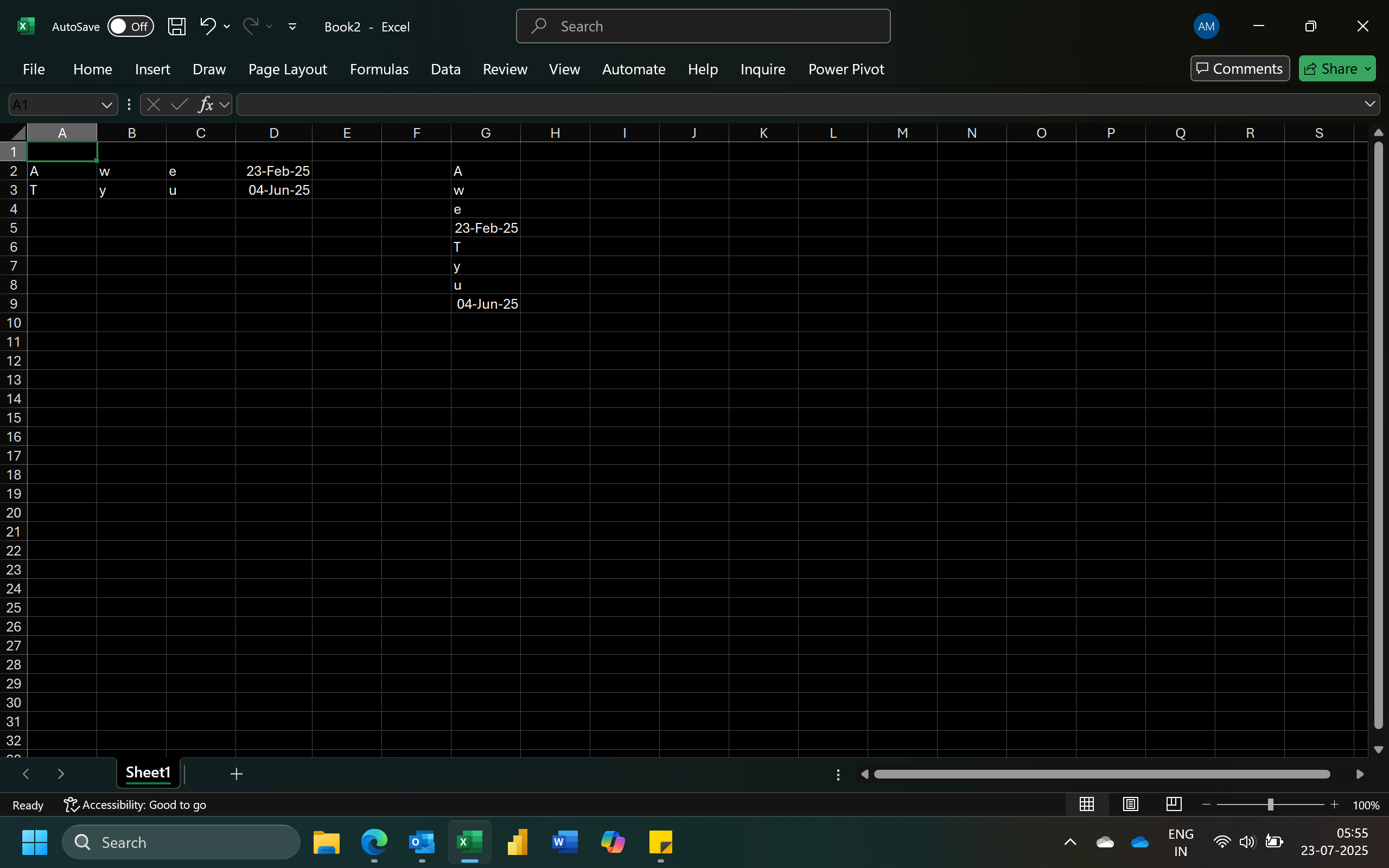
Task: Switch to Page Break Preview view icon
Action: 1174,805
